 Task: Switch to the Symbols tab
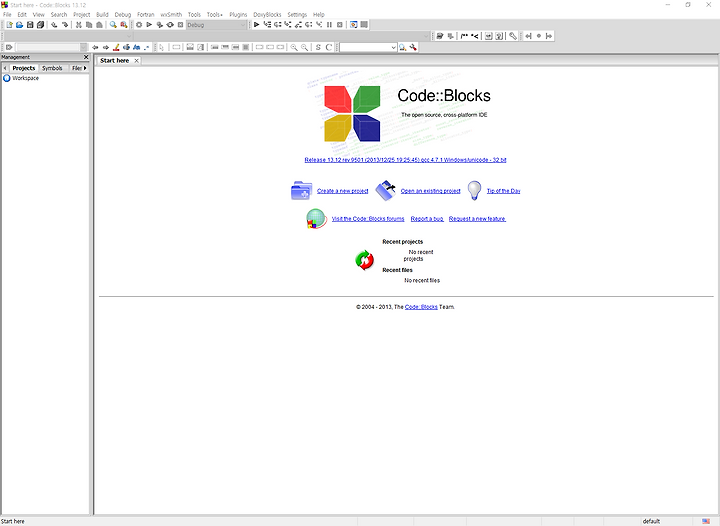click(52, 68)
